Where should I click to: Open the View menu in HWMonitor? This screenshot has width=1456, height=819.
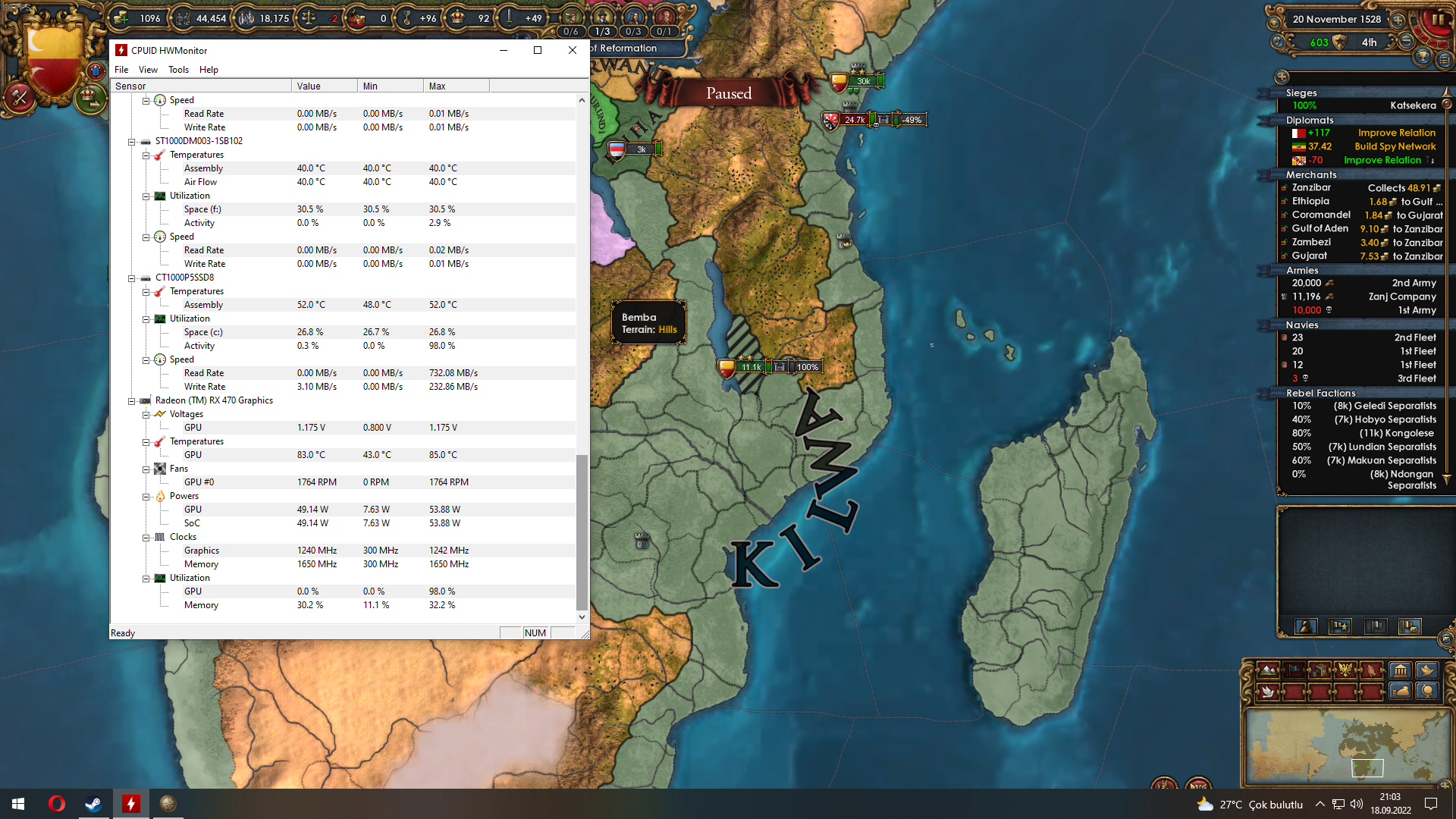point(148,70)
